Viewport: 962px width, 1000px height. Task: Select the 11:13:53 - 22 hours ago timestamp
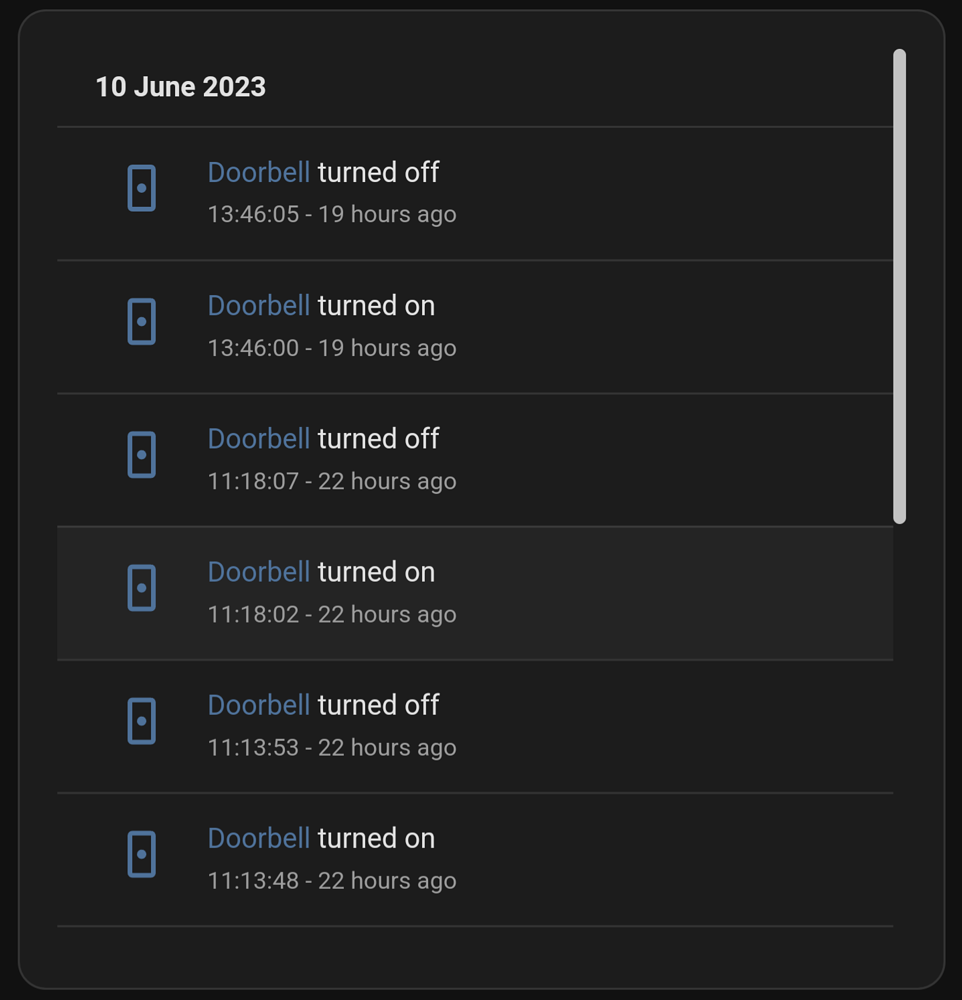(331, 747)
